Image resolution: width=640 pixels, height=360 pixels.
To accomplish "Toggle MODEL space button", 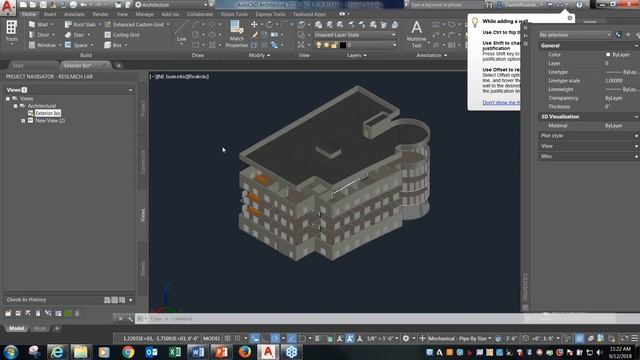I will (211, 338).
